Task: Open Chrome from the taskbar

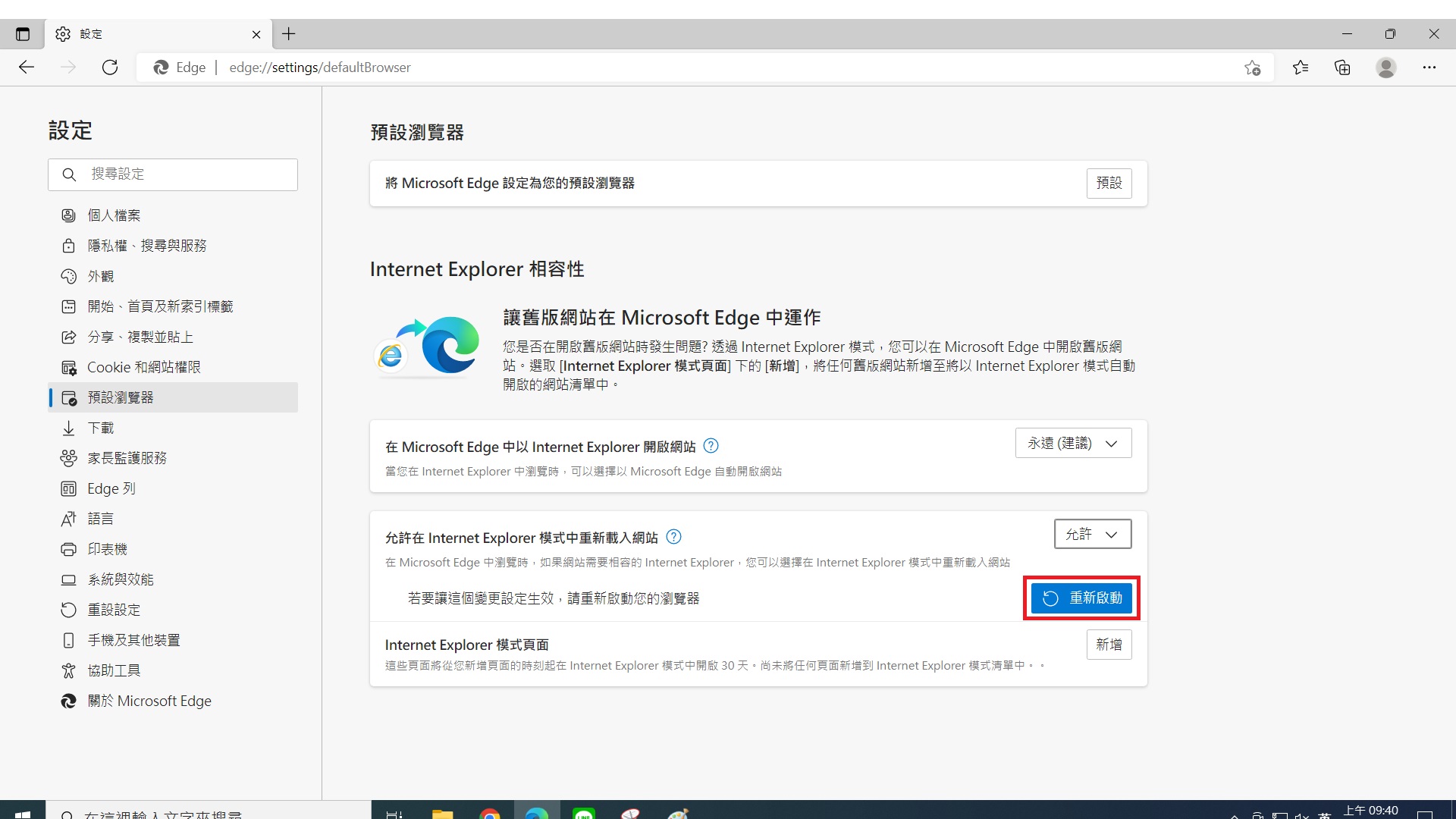Action: coord(490,814)
